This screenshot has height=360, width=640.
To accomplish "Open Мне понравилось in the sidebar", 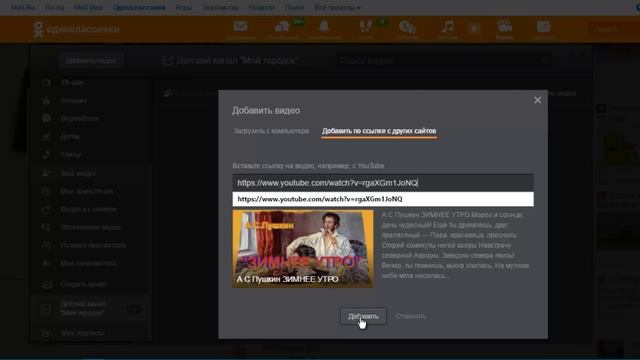I will click(x=89, y=263).
